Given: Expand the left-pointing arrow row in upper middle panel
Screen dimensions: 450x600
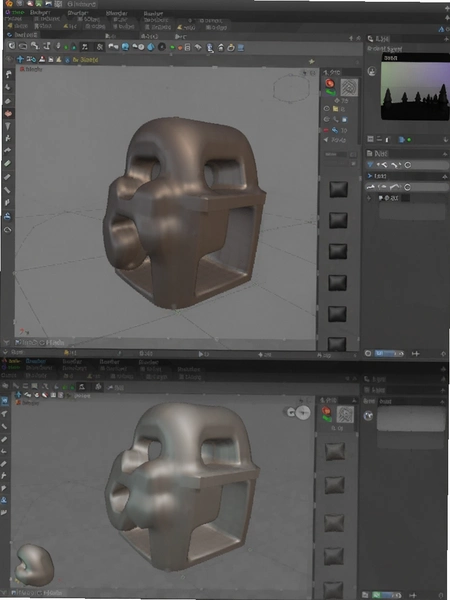Looking at the screenshot, I should 326,140.
